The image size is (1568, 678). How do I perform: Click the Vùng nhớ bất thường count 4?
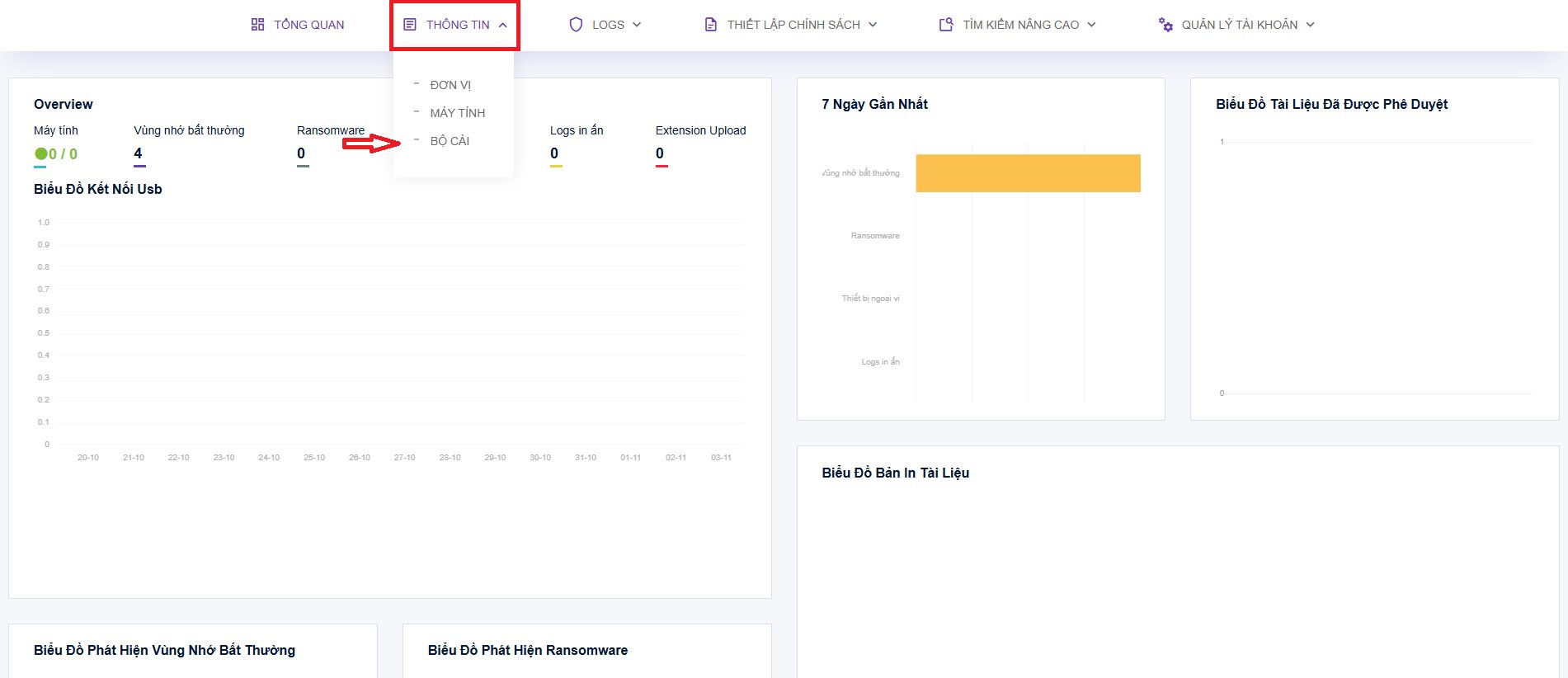pos(138,153)
